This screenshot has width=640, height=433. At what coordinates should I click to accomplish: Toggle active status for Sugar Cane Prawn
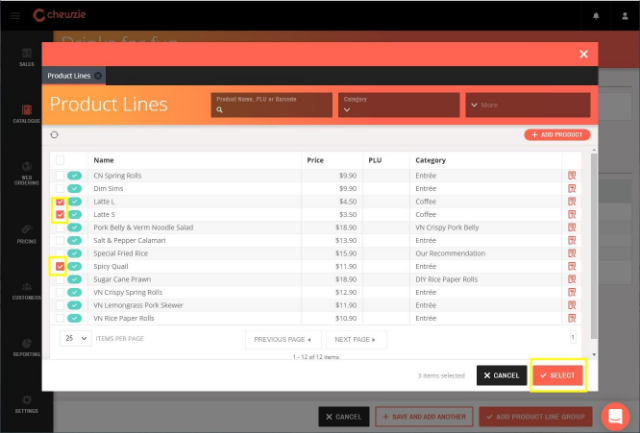[75, 279]
